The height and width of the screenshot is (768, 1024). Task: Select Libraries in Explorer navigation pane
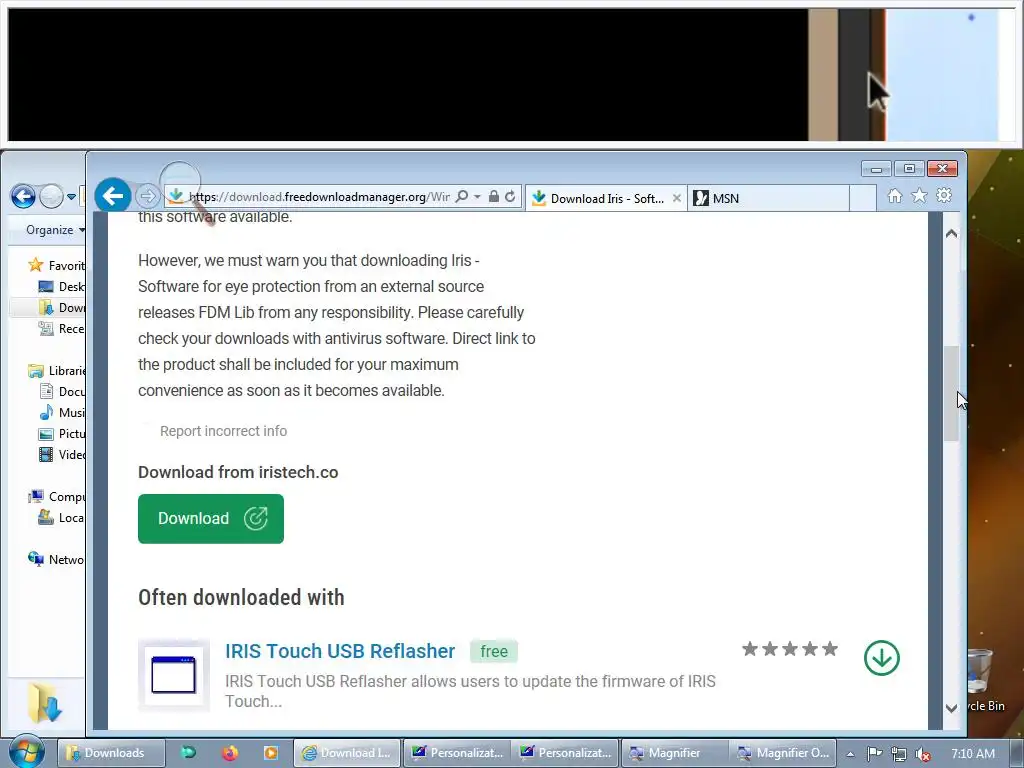click(x=56, y=371)
